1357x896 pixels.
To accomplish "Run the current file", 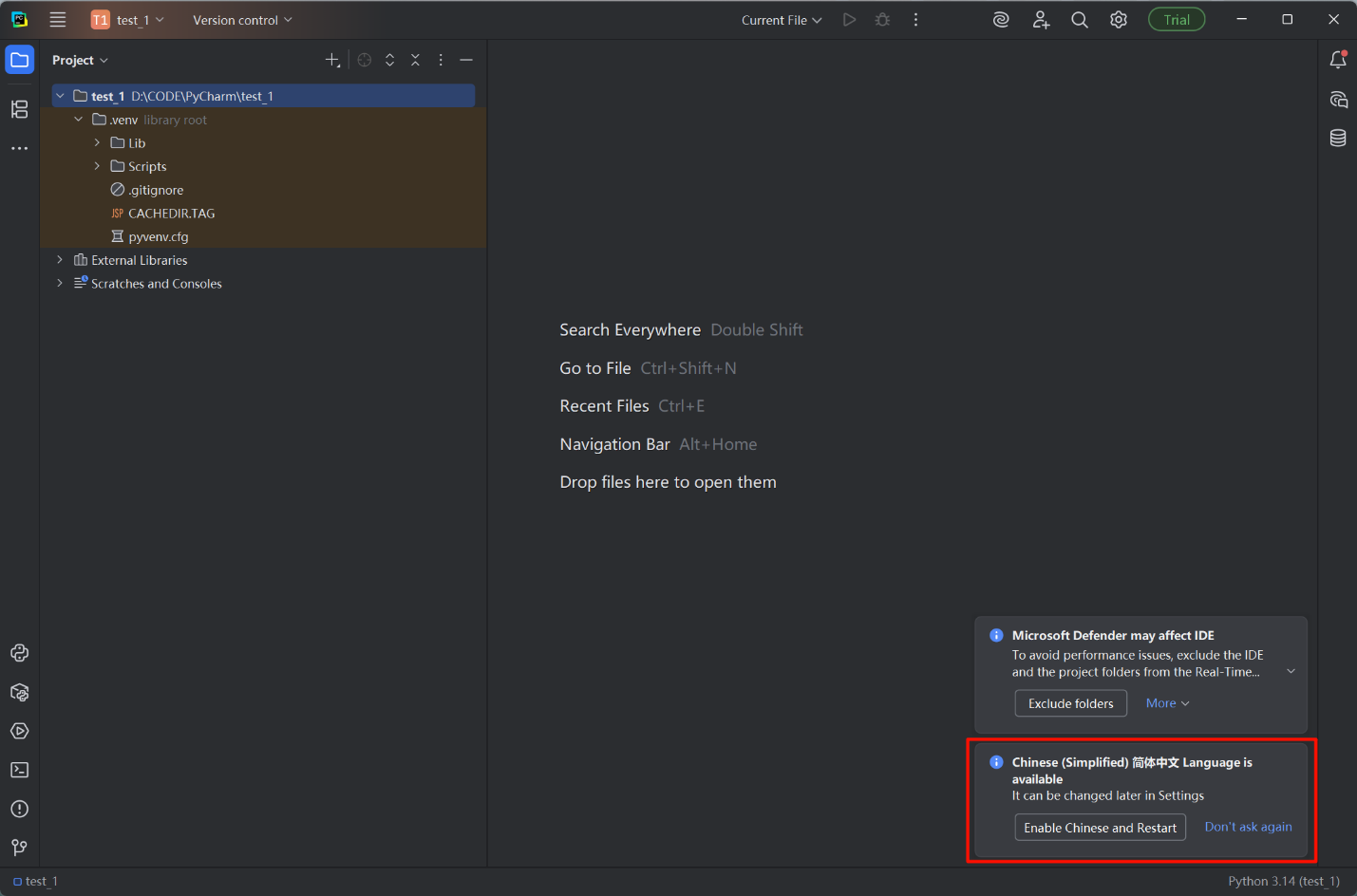I will pyautogui.click(x=849, y=20).
